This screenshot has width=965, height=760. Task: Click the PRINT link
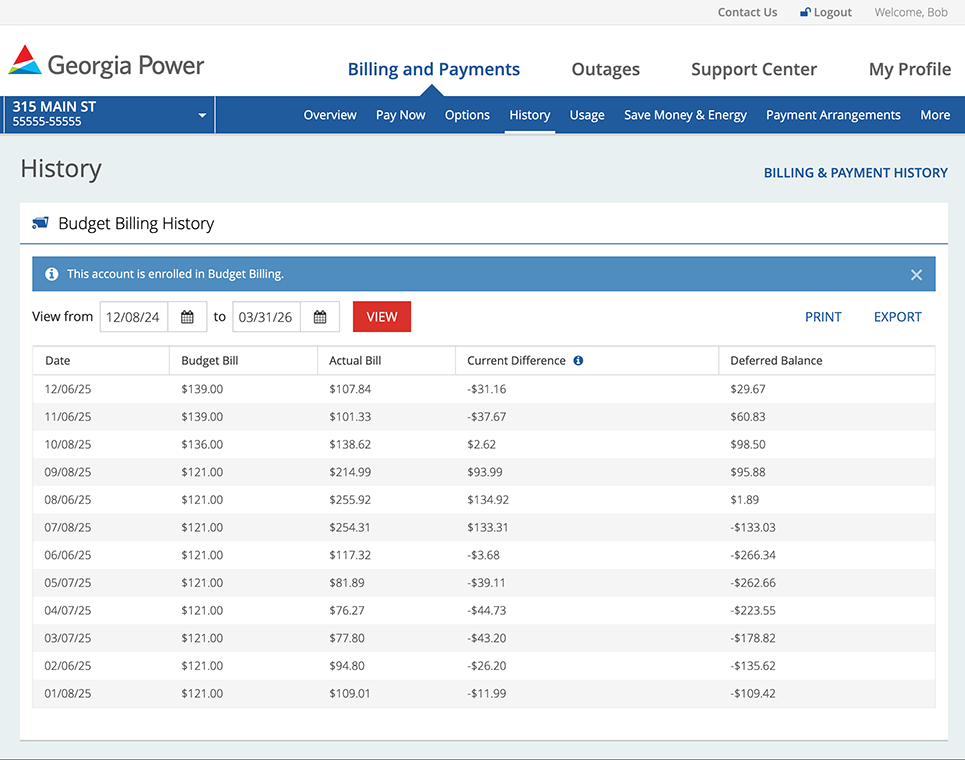point(823,317)
